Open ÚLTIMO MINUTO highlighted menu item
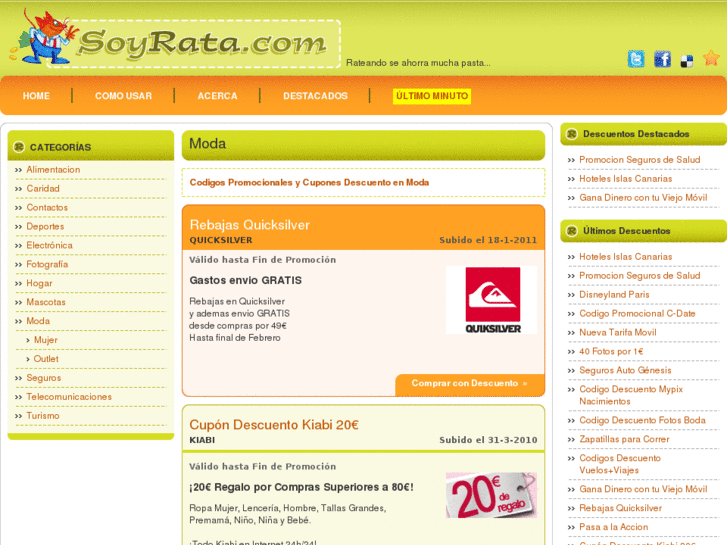The image size is (727, 545). point(432,96)
